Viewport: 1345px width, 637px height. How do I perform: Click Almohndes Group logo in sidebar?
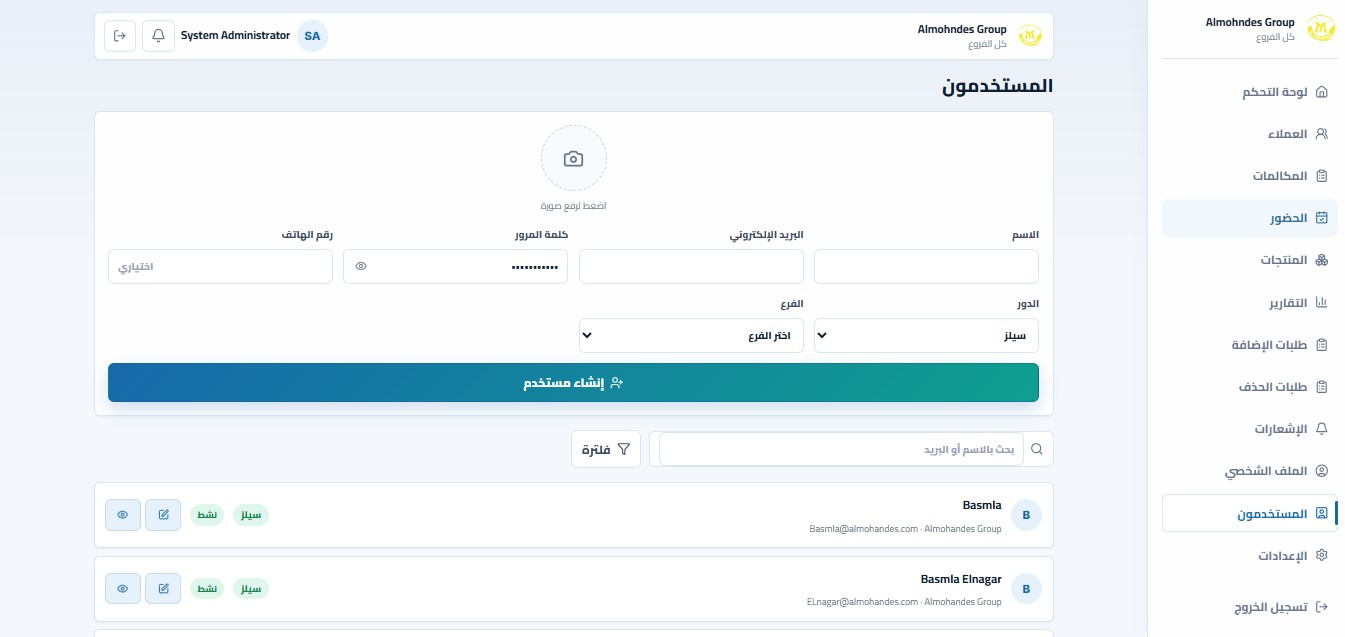(1321, 28)
